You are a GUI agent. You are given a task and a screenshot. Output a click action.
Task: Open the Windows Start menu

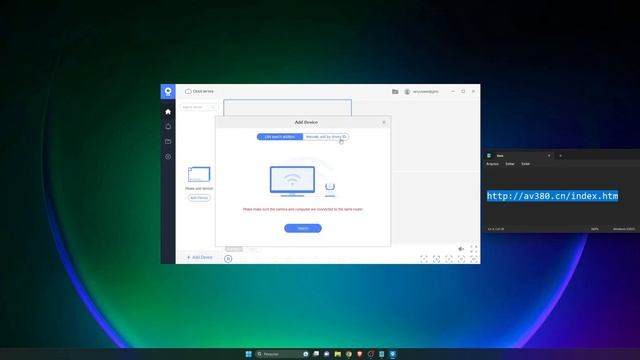coord(249,354)
